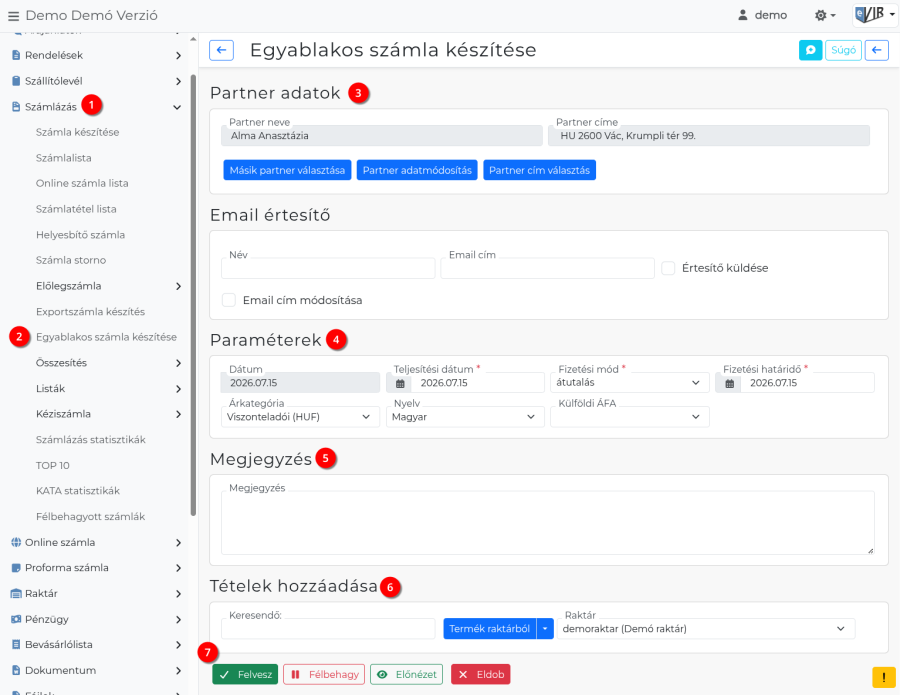This screenshot has width=900, height=695.
Task: Open the Árkategória dropdown
Action: (x=300, y=417)
